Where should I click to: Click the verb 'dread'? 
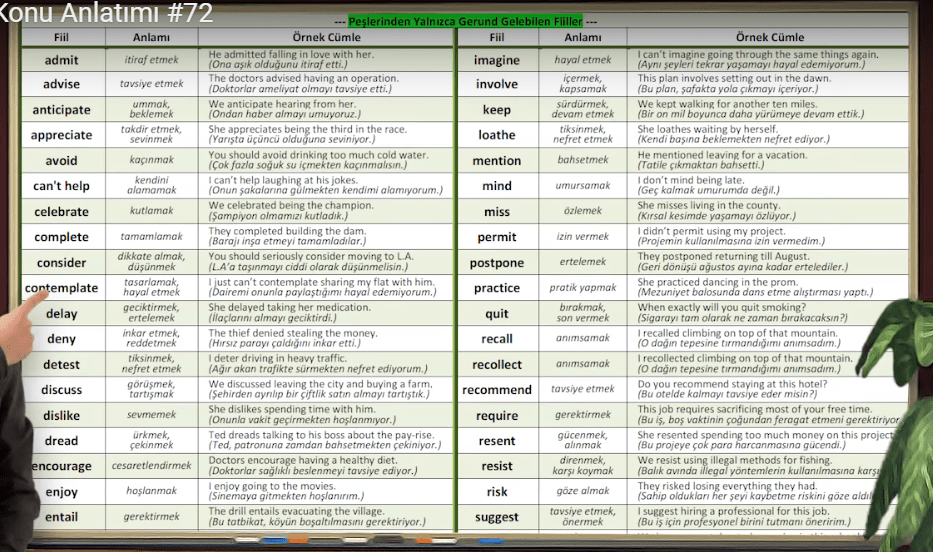(x=61, y=441)
